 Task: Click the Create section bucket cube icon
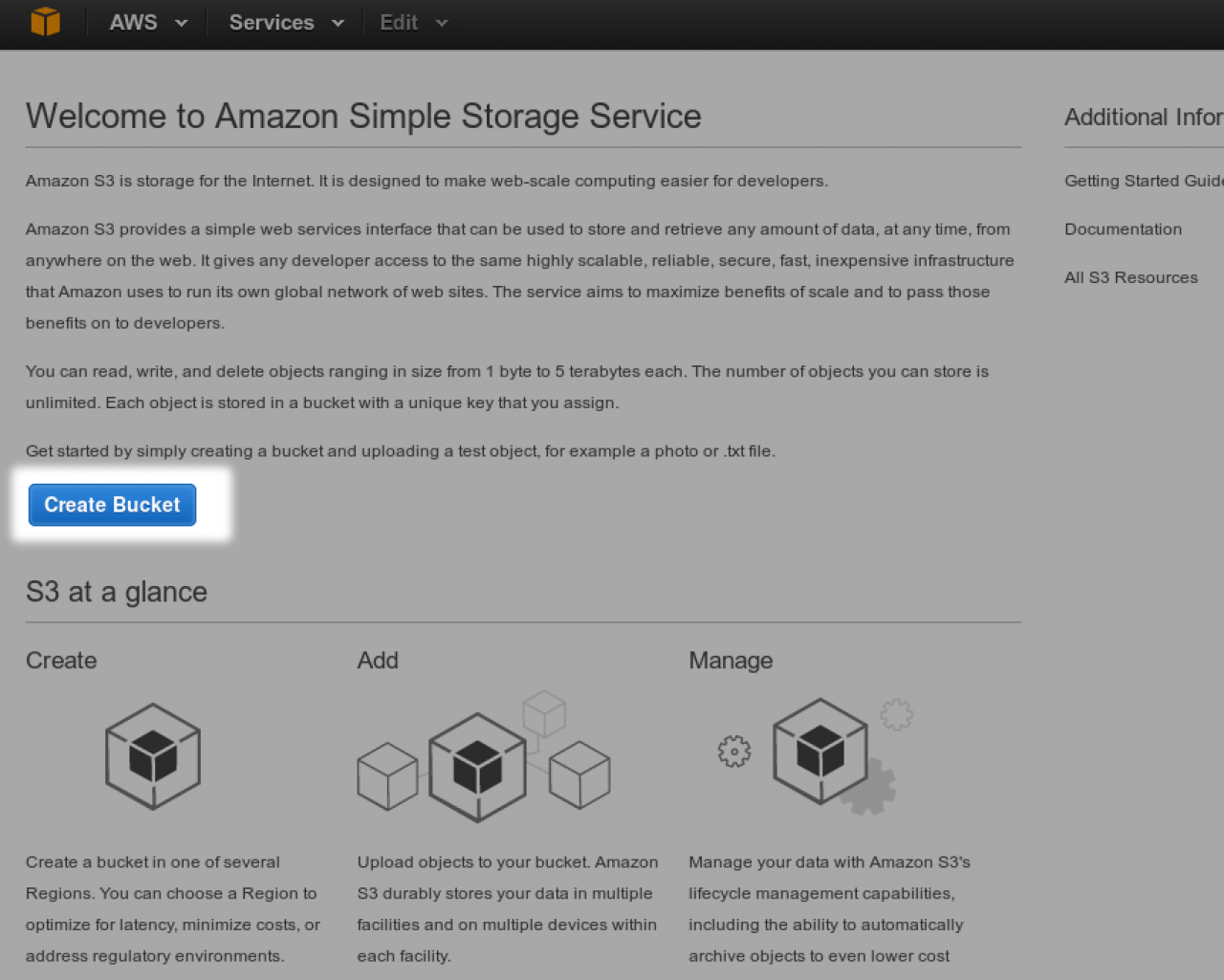[x=153, y=756]
